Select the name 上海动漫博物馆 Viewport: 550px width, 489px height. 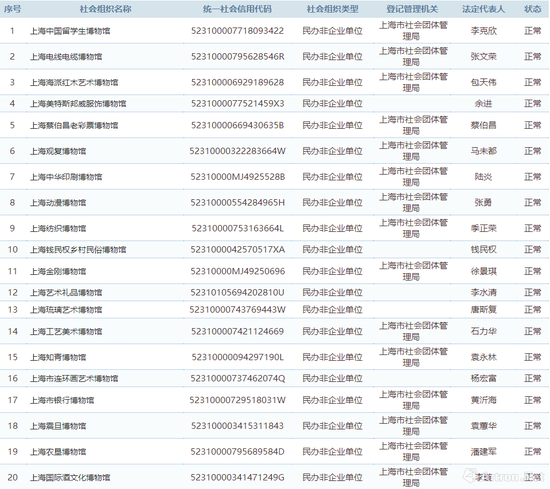(x=58, y=202)
